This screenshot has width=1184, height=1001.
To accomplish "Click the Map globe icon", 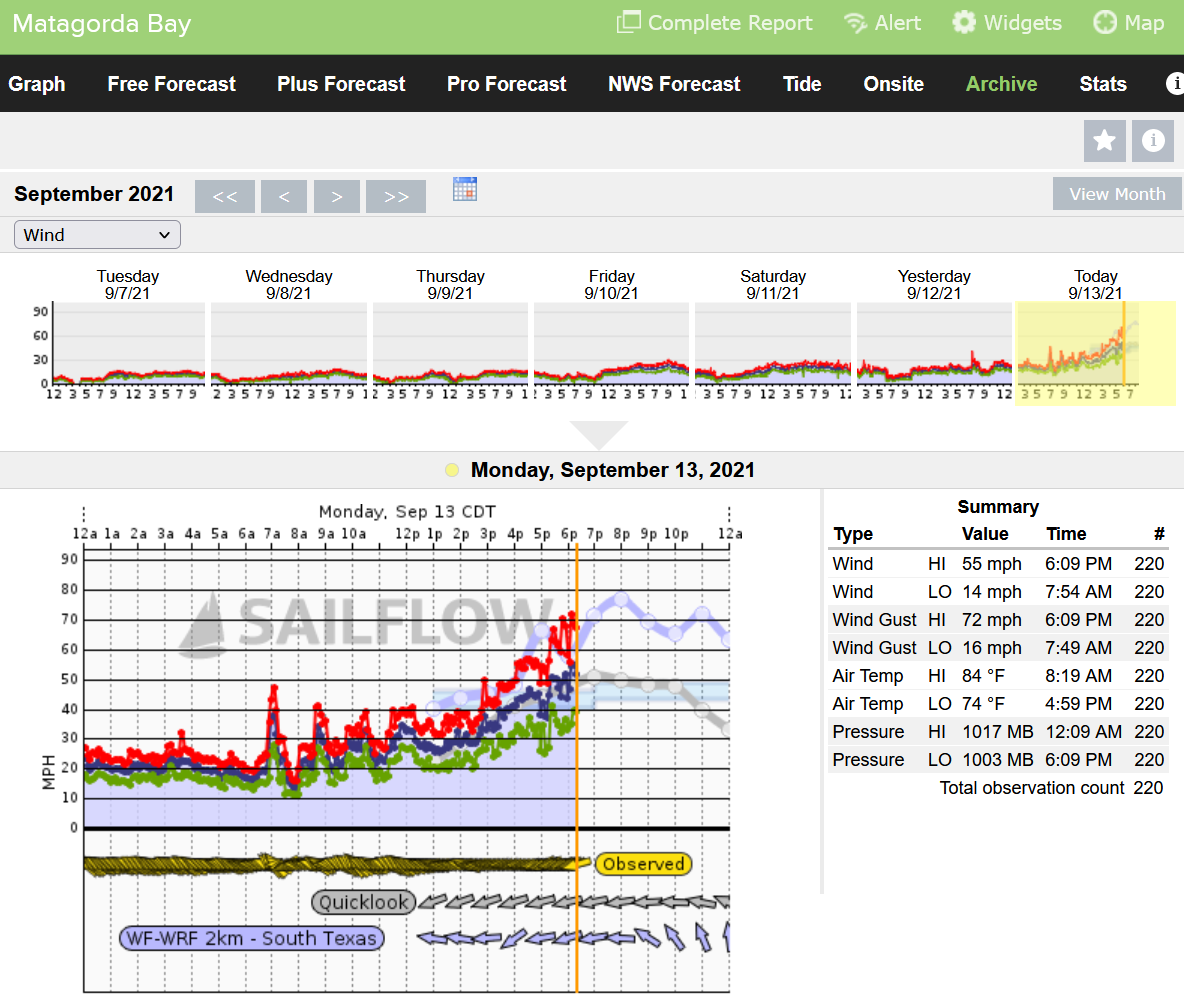I will (1105, 23).
